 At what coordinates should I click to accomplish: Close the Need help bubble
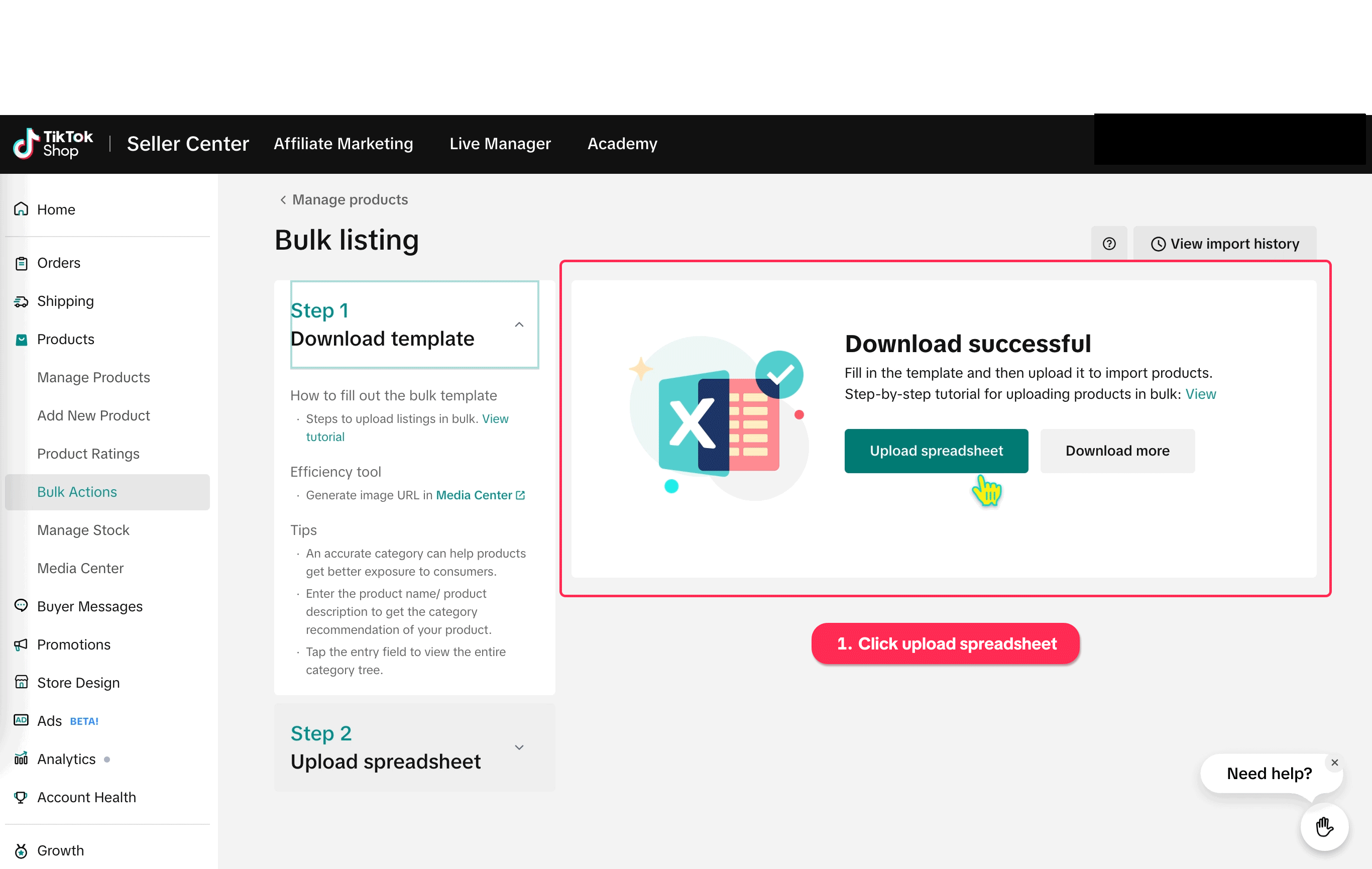1334,763
